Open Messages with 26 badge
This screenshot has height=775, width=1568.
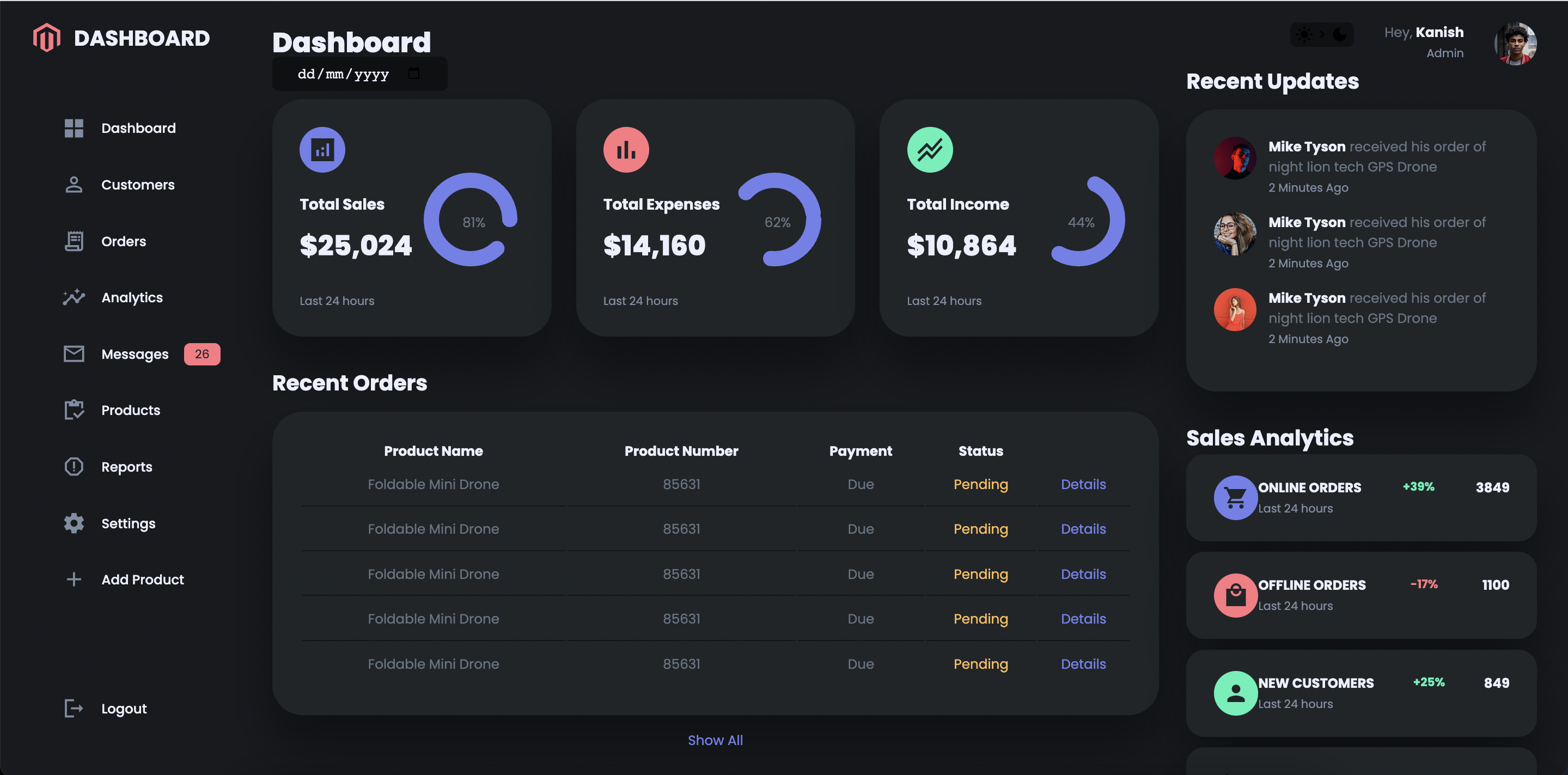tap(135, 353)
